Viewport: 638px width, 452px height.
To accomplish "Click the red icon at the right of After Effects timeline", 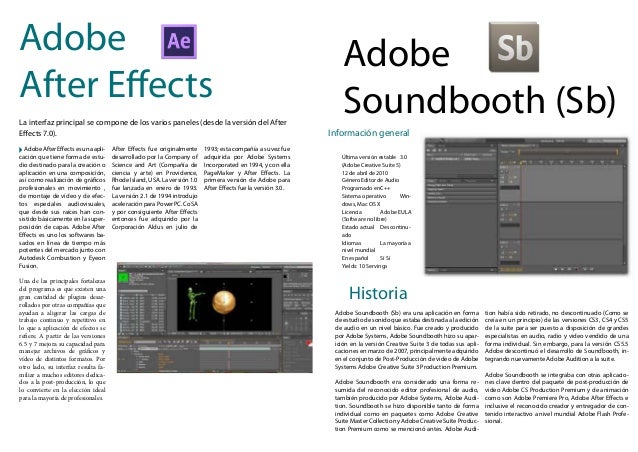I will click(309, 344).
